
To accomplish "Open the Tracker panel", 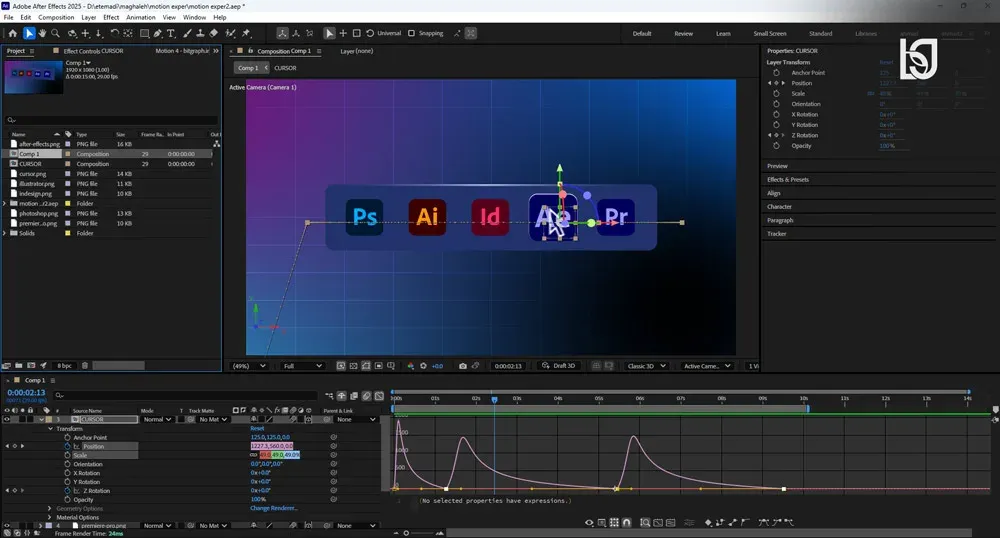I will [777, 234].
